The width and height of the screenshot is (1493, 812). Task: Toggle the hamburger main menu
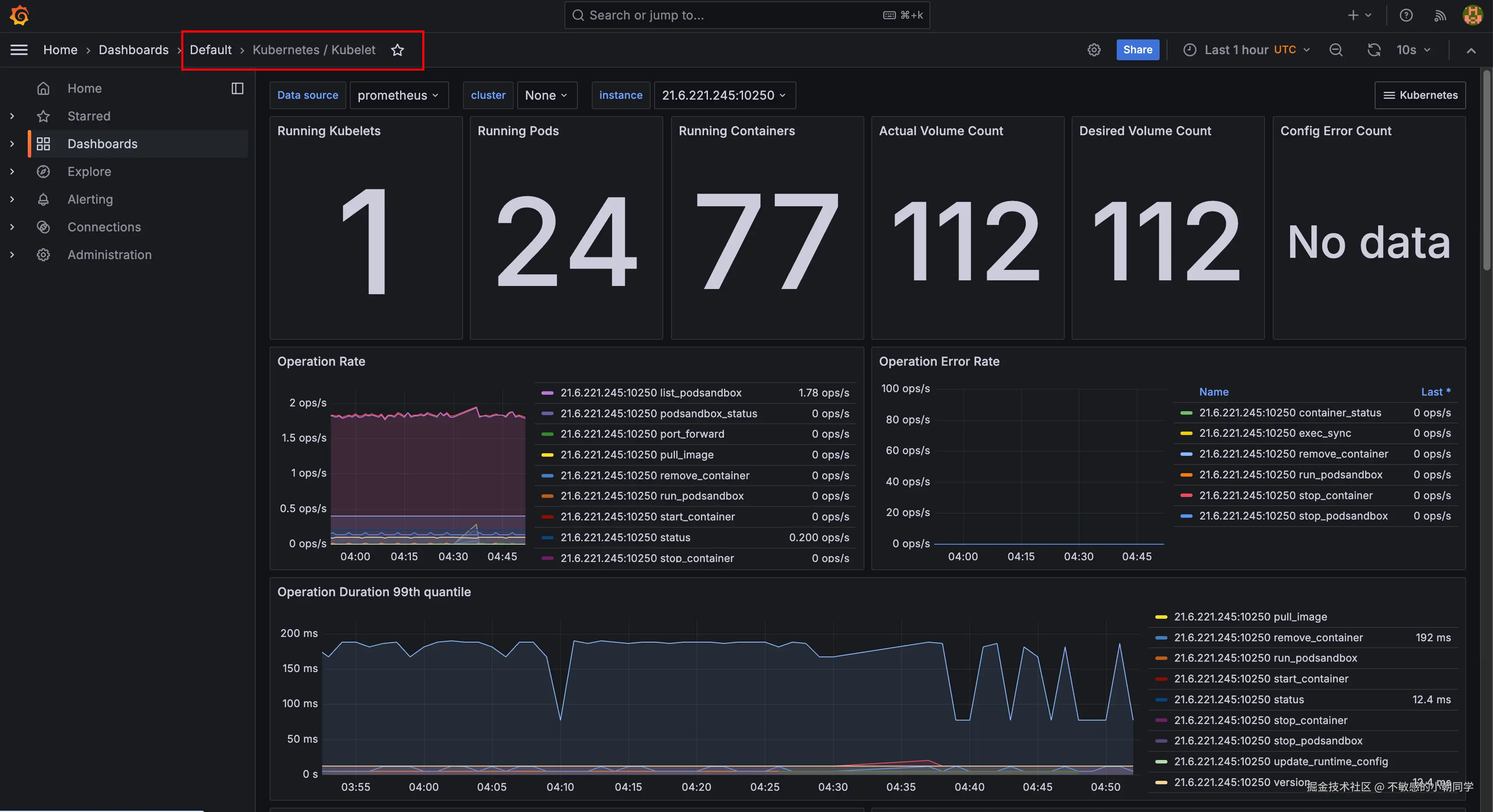point(19,50)
